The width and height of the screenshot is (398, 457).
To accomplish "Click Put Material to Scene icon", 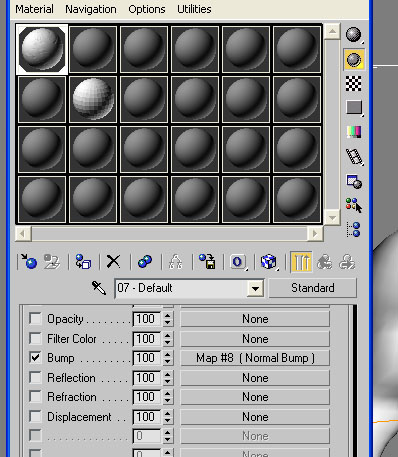I will click(52, 262).
